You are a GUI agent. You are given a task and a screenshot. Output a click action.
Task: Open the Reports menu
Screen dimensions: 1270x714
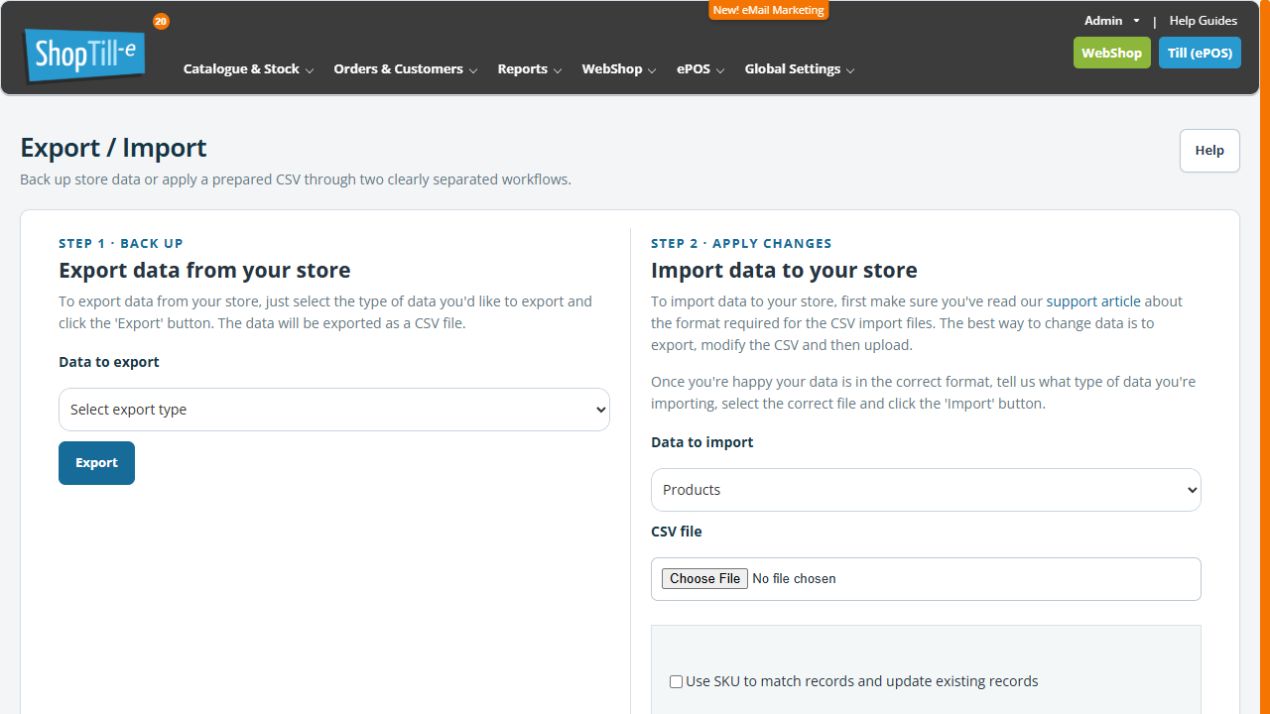[529, 69]
